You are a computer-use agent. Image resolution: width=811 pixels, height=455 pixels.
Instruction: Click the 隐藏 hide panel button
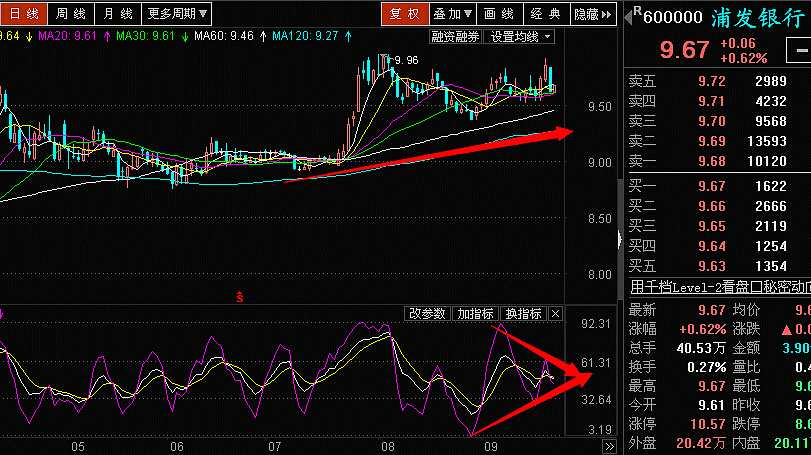pos(593,13)
